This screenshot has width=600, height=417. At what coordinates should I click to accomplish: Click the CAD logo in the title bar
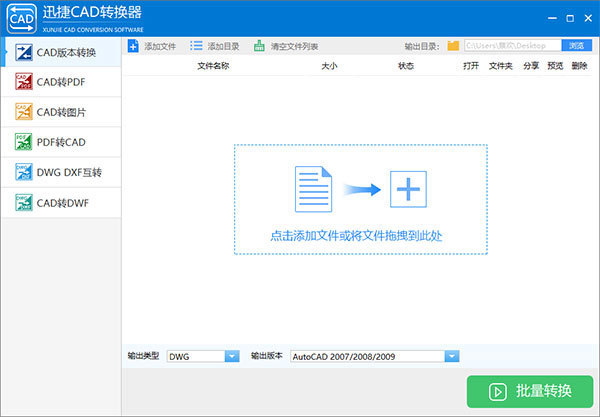[22, 18]
